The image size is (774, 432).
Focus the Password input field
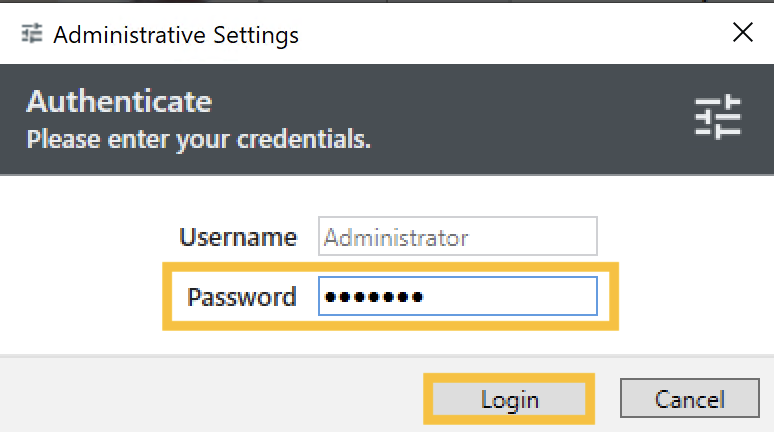[x=458, y=296]
